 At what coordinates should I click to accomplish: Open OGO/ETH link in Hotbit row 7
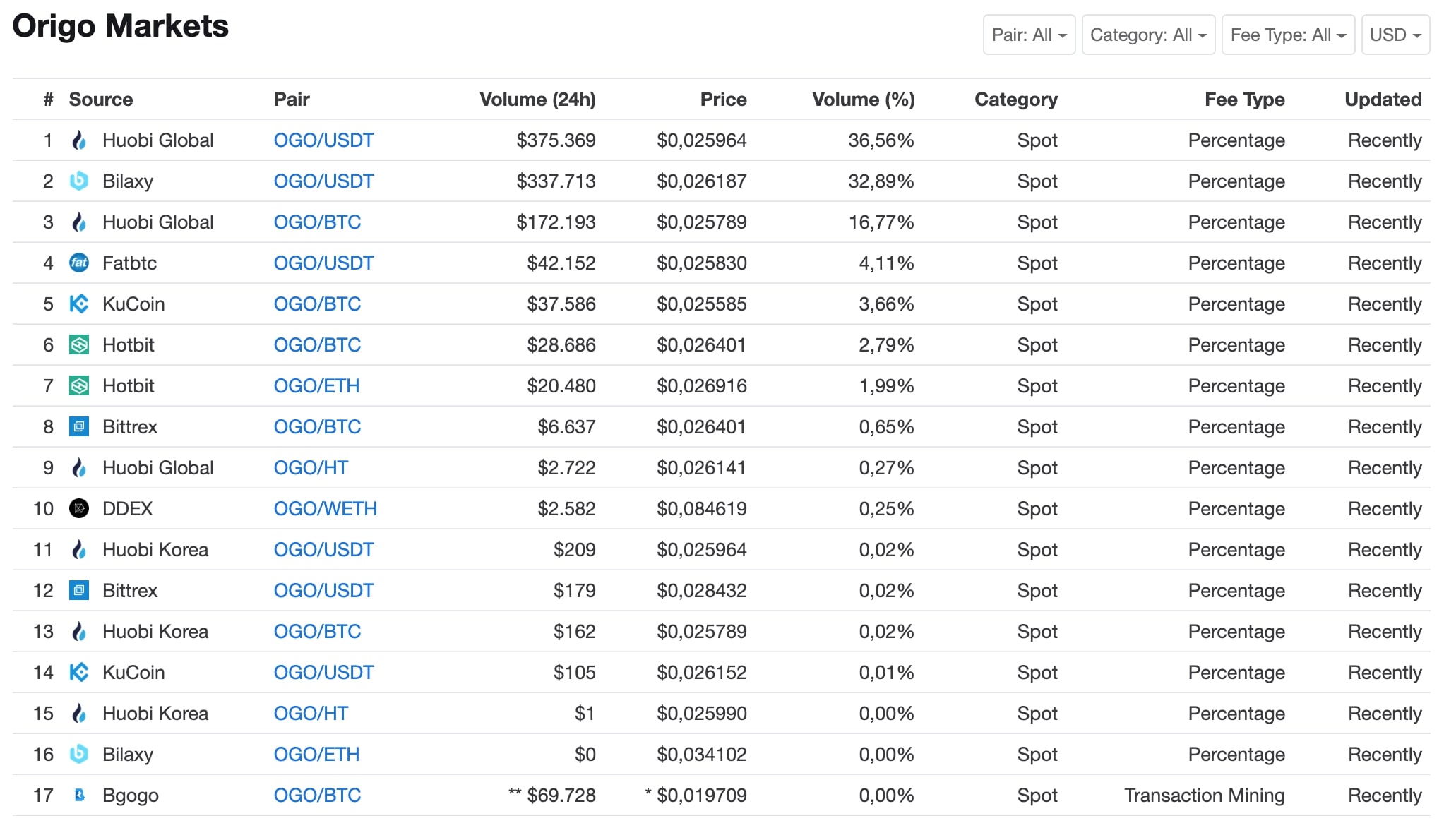pos(316,386)
